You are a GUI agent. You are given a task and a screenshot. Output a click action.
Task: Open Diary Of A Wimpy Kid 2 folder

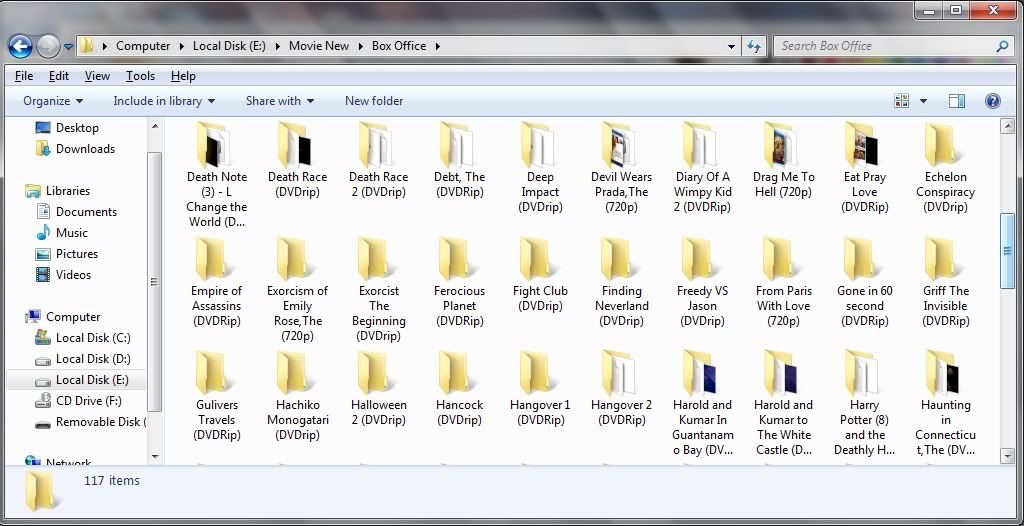tap(703, 168)
